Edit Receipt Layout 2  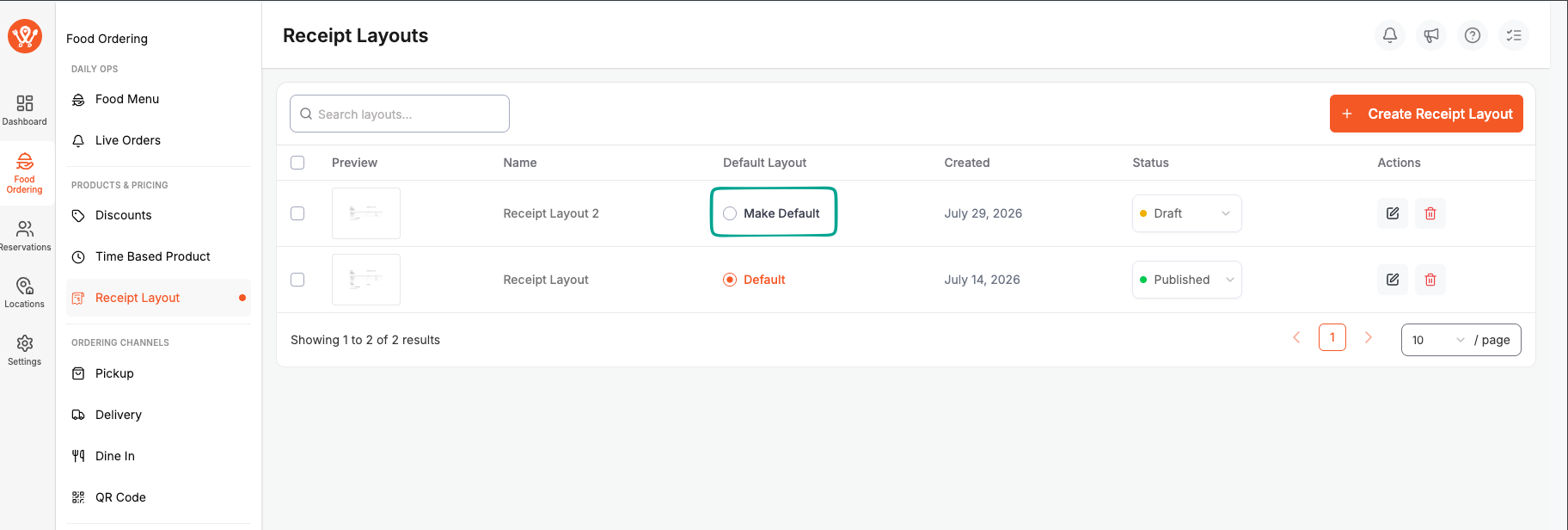1393,213
